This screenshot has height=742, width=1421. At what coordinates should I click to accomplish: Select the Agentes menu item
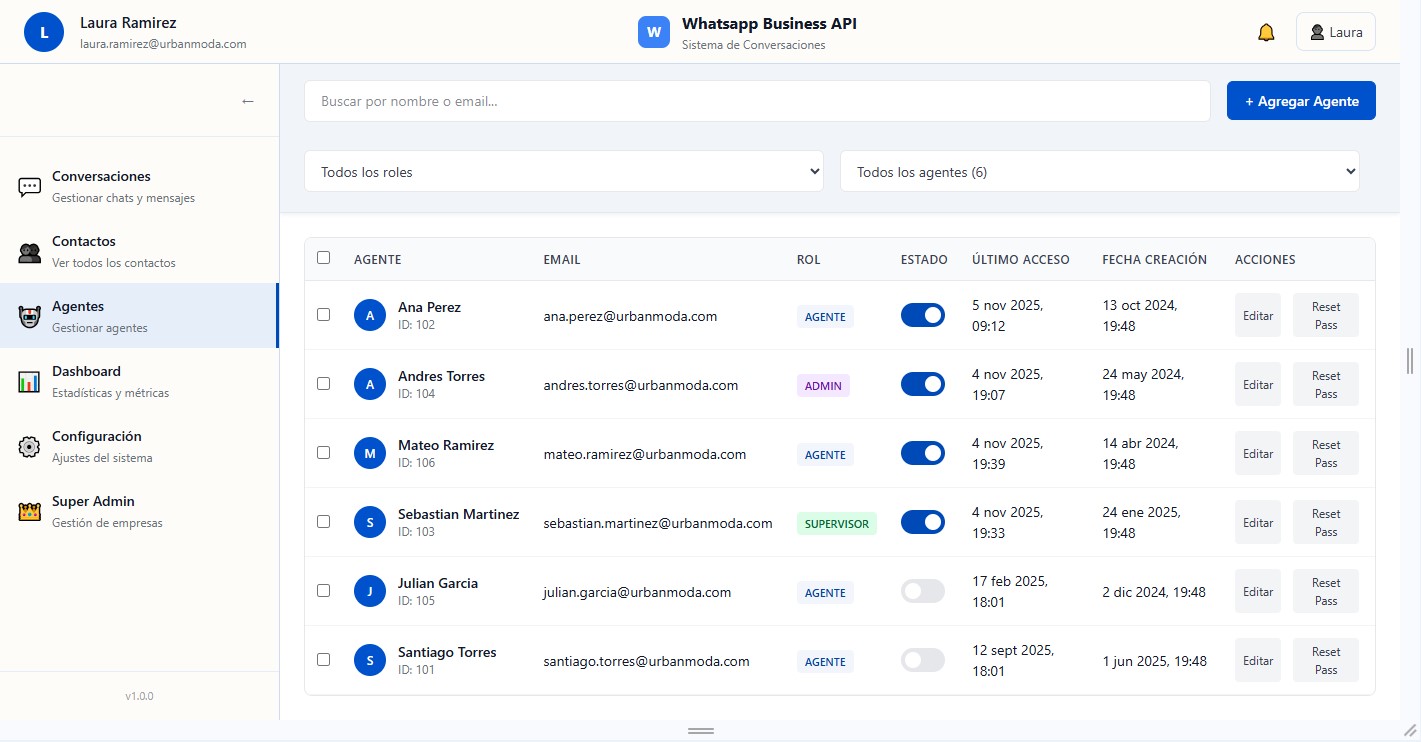139,316
